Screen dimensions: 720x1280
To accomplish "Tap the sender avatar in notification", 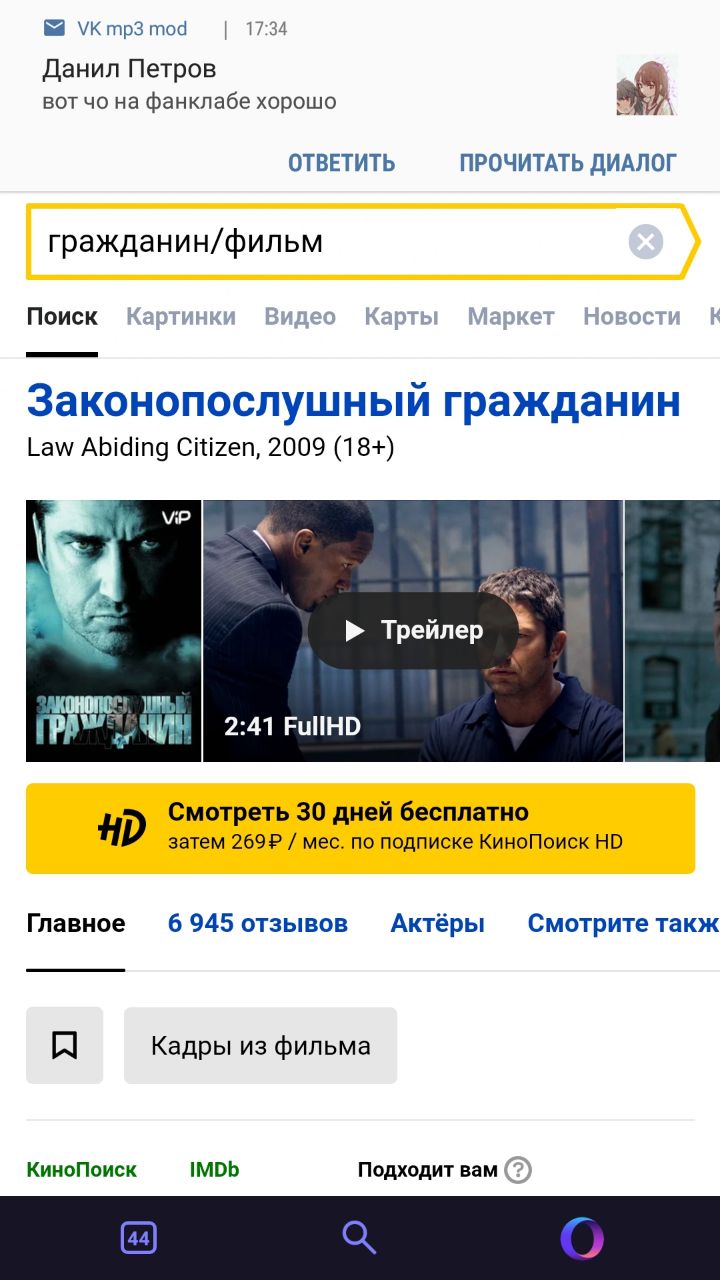I will 647,85.
